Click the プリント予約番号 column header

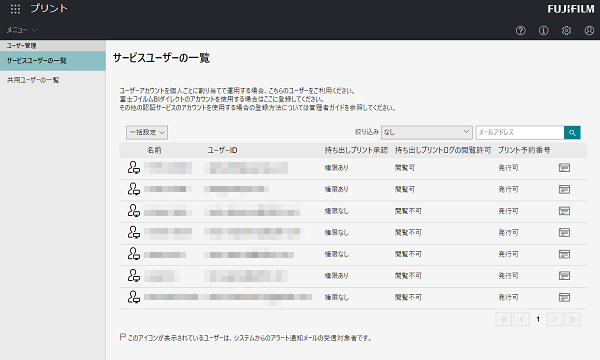tap(524, 150)
